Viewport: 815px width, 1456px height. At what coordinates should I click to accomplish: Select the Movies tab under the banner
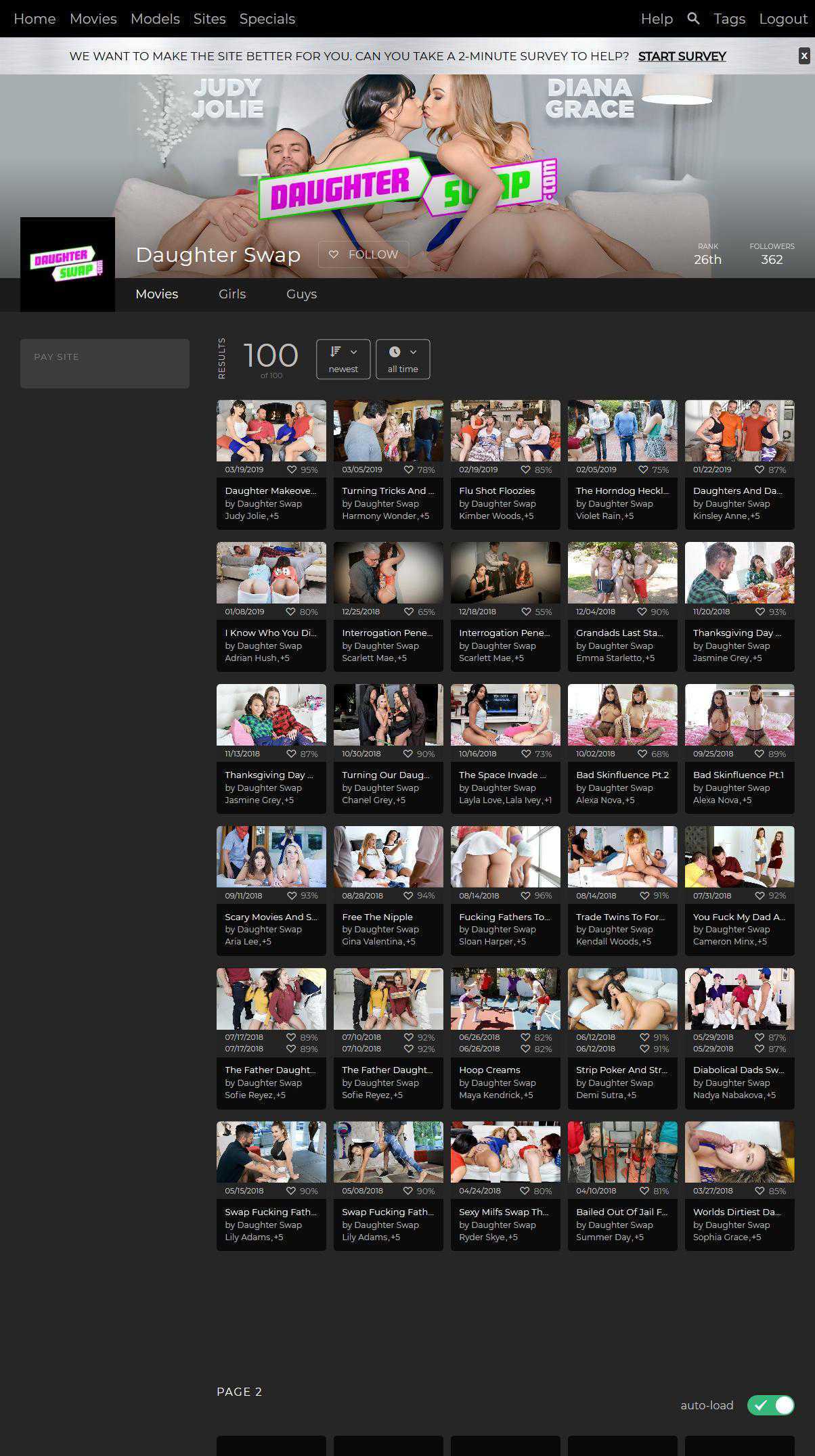point(157,294)
